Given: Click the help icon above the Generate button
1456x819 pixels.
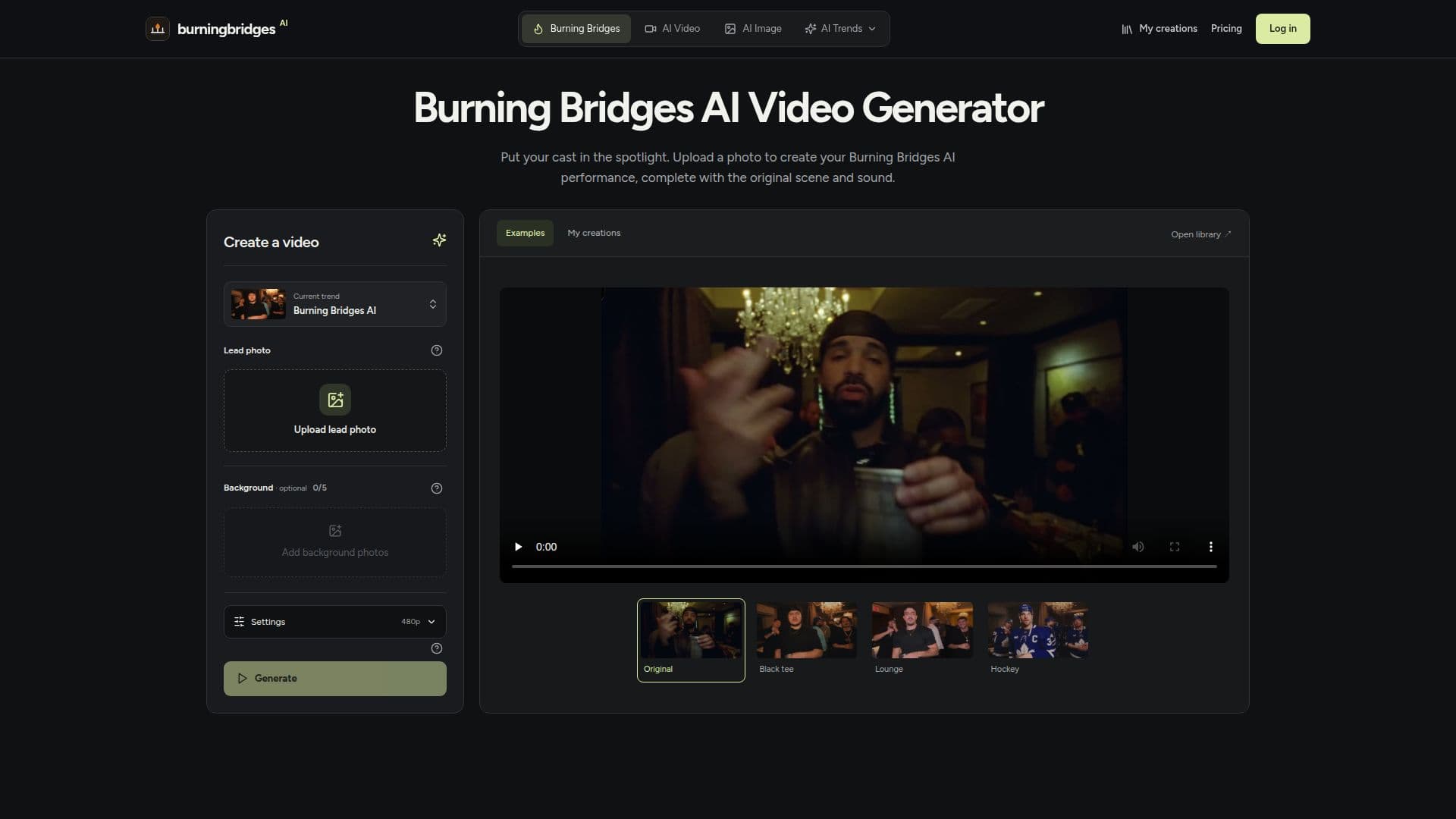Looking at the screenshot, I should [x=437, y=648].
